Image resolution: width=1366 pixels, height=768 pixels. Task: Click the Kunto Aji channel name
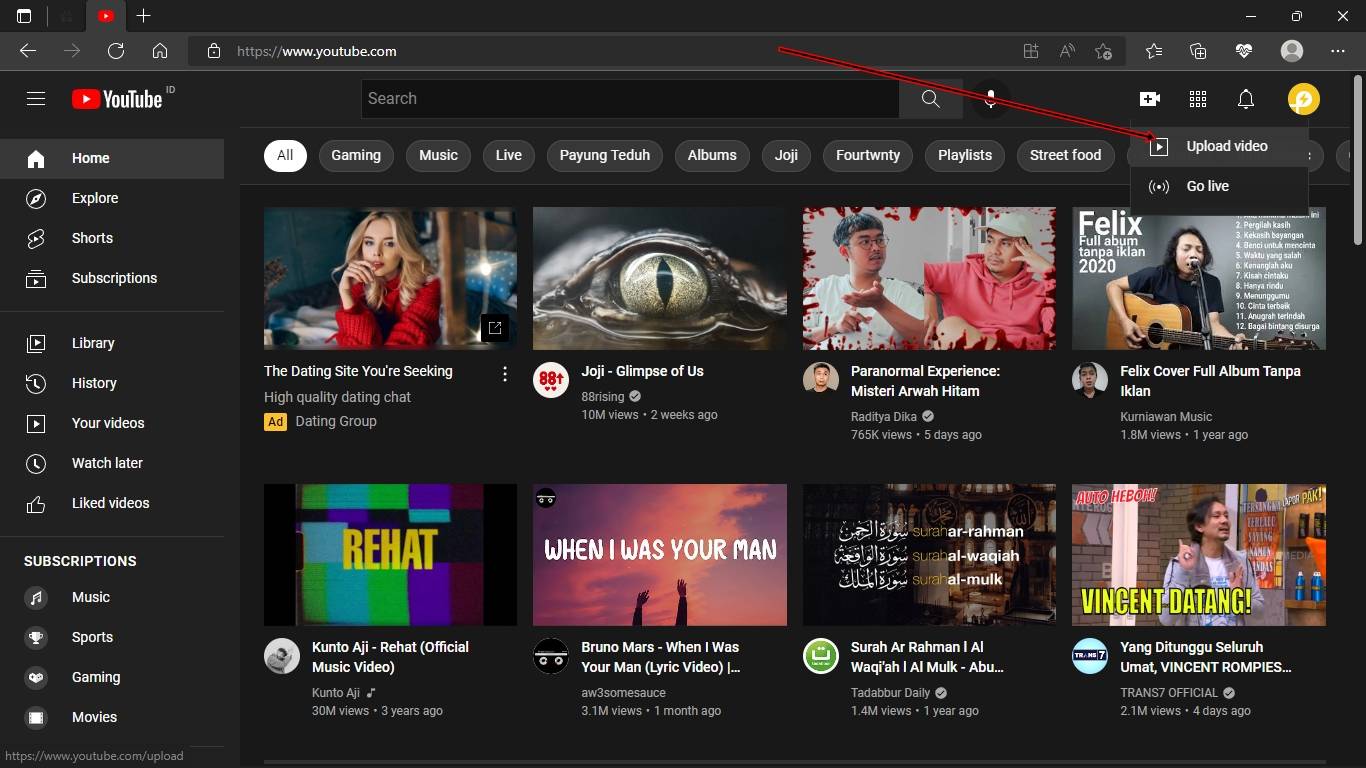tap(336, 693)
